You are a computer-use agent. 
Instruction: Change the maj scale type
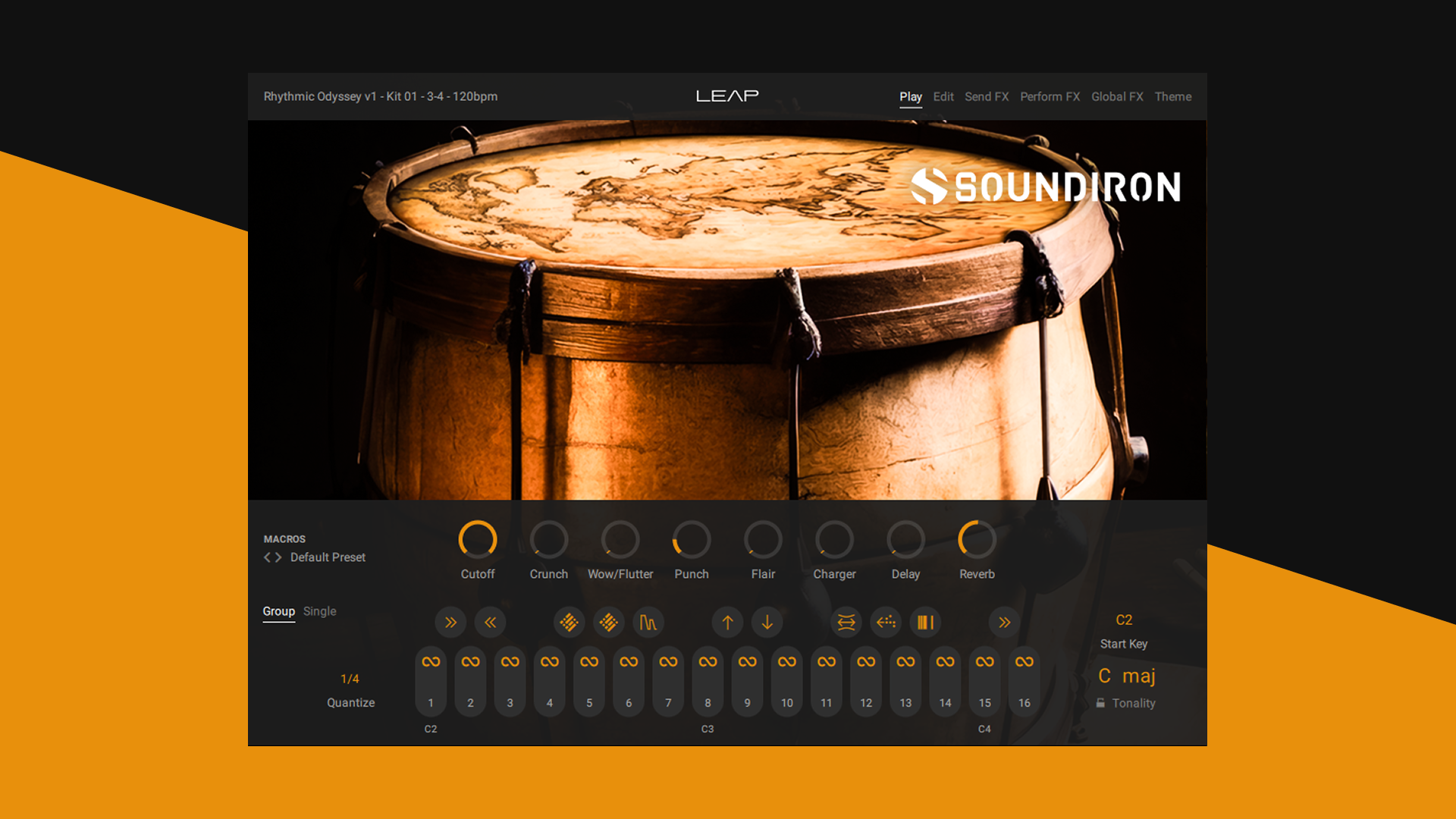[x=1139, y=676]
